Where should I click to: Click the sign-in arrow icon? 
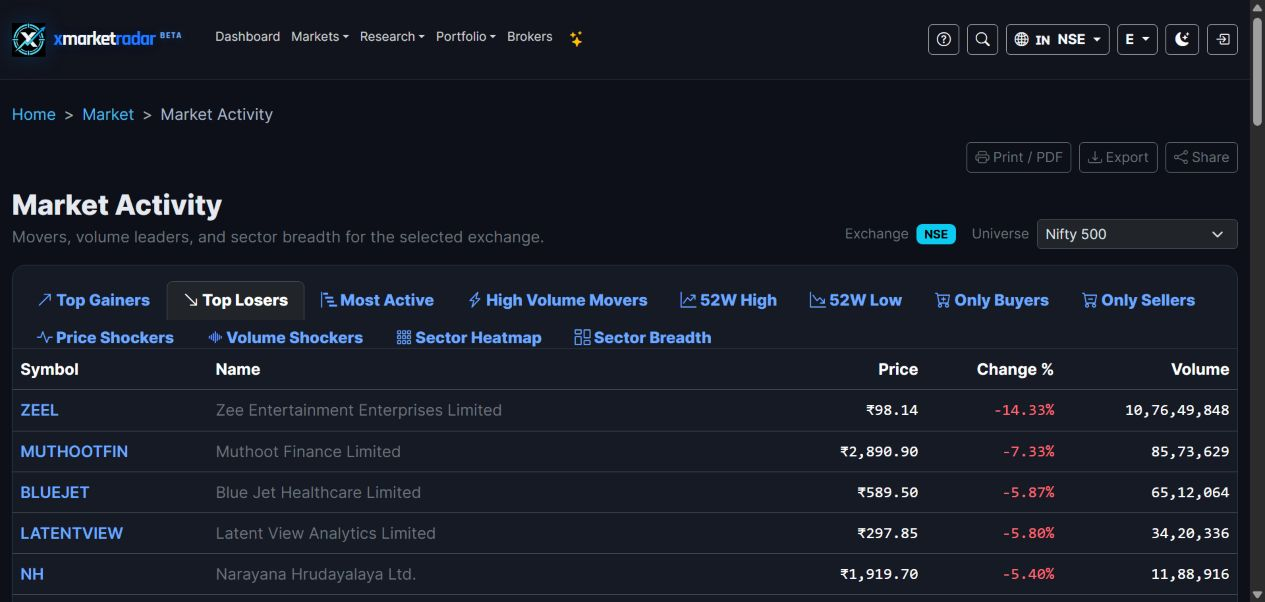click(1222, 39)
